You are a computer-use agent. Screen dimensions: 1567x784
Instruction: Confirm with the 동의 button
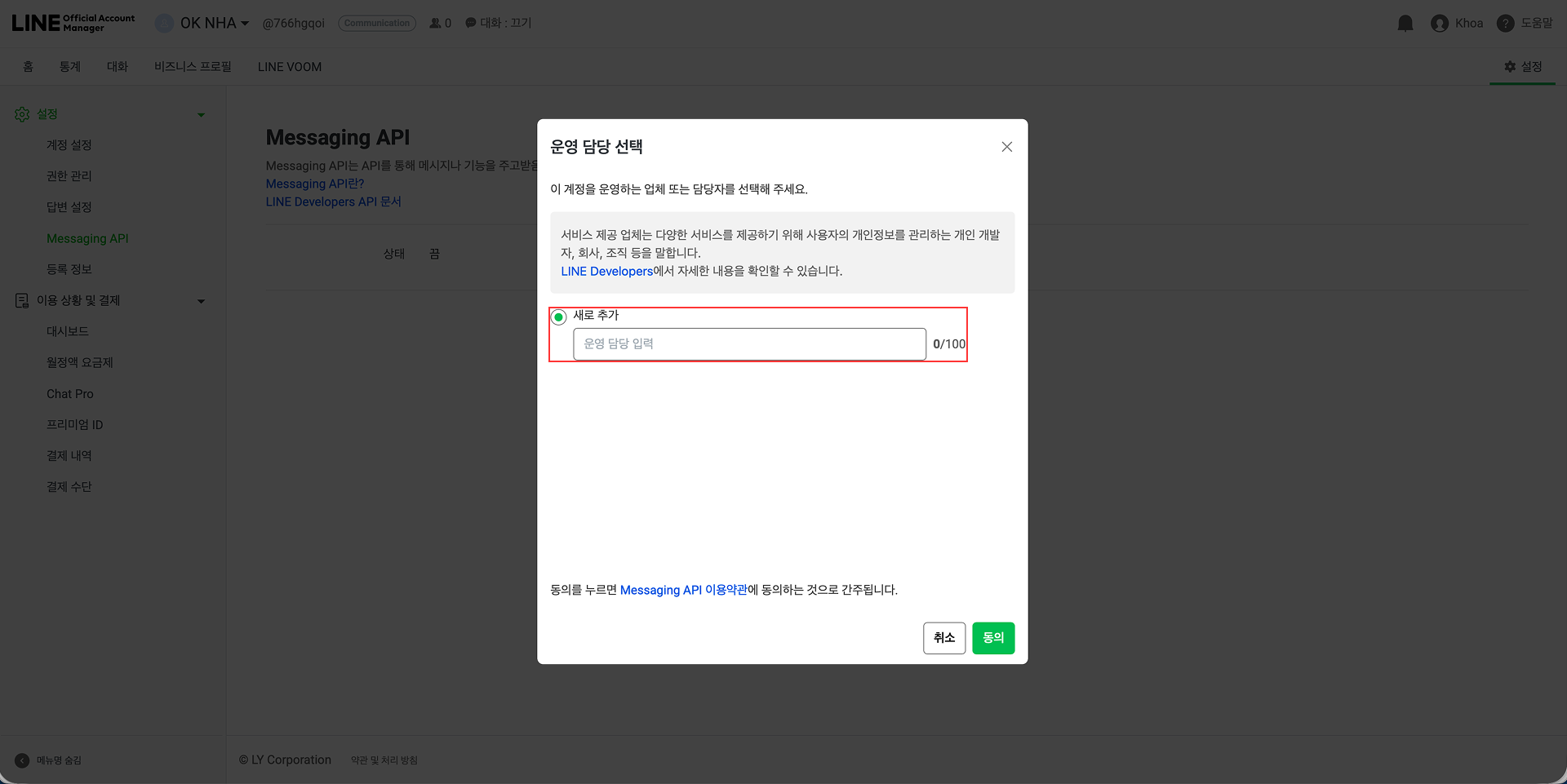pos(993,638)
